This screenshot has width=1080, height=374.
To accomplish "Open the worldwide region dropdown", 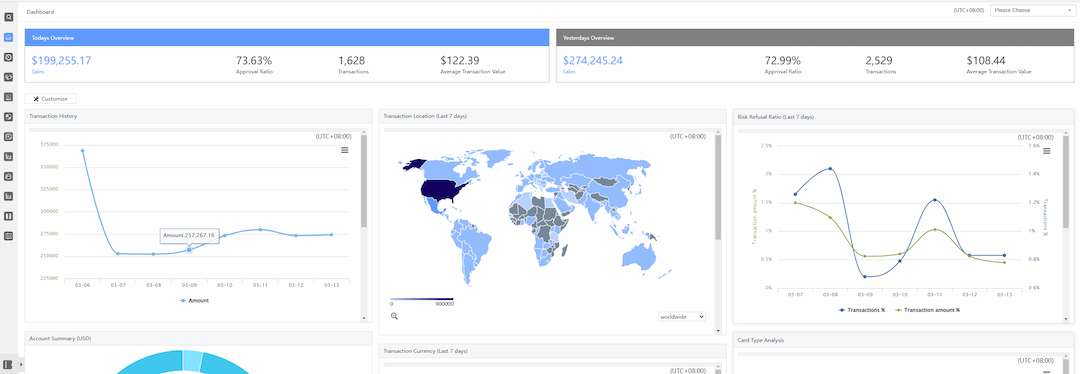I will click(x=682, y=317).
